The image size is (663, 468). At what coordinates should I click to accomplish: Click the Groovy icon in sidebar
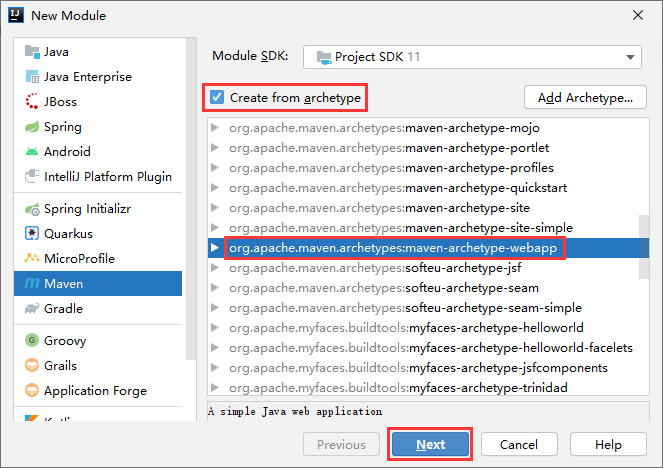pos(32,340)
